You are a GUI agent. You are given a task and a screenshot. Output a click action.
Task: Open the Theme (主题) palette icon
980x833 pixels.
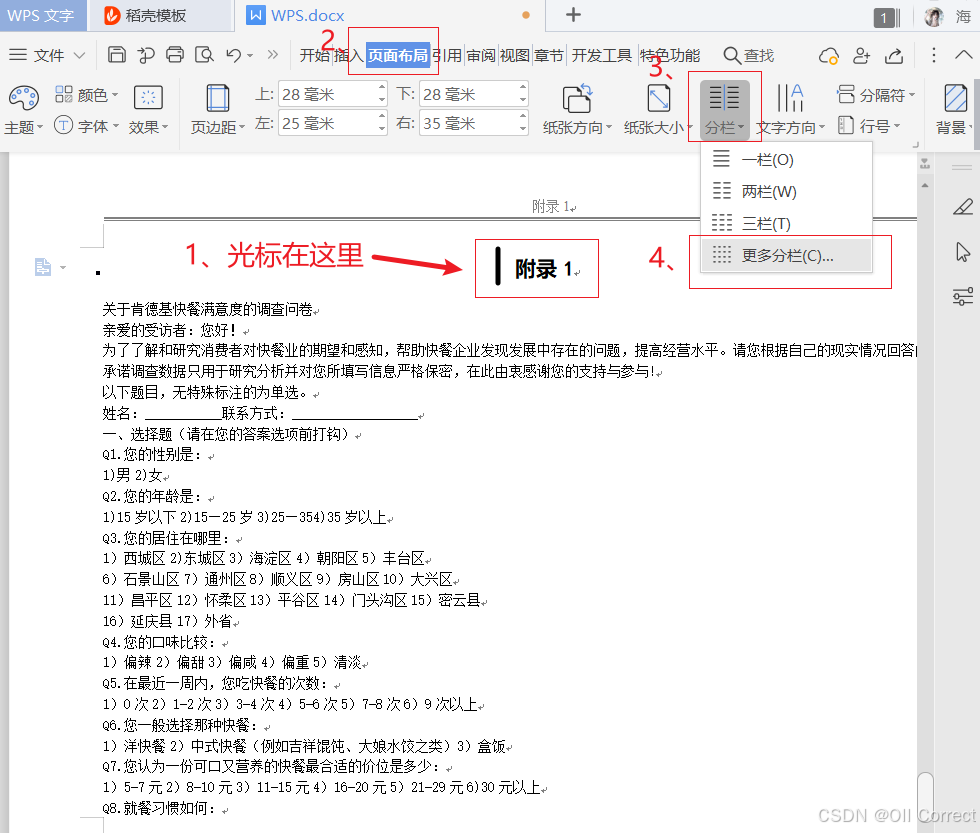click(x=24, y=98)
